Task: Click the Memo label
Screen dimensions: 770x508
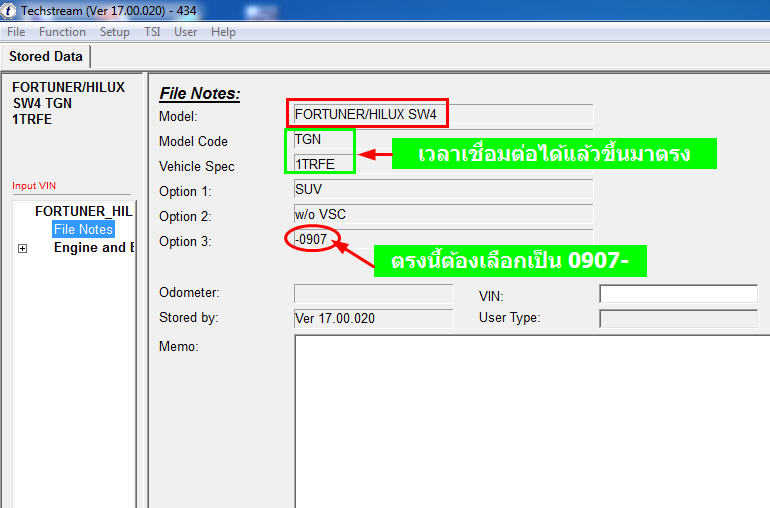Action: tap(178, 346)
